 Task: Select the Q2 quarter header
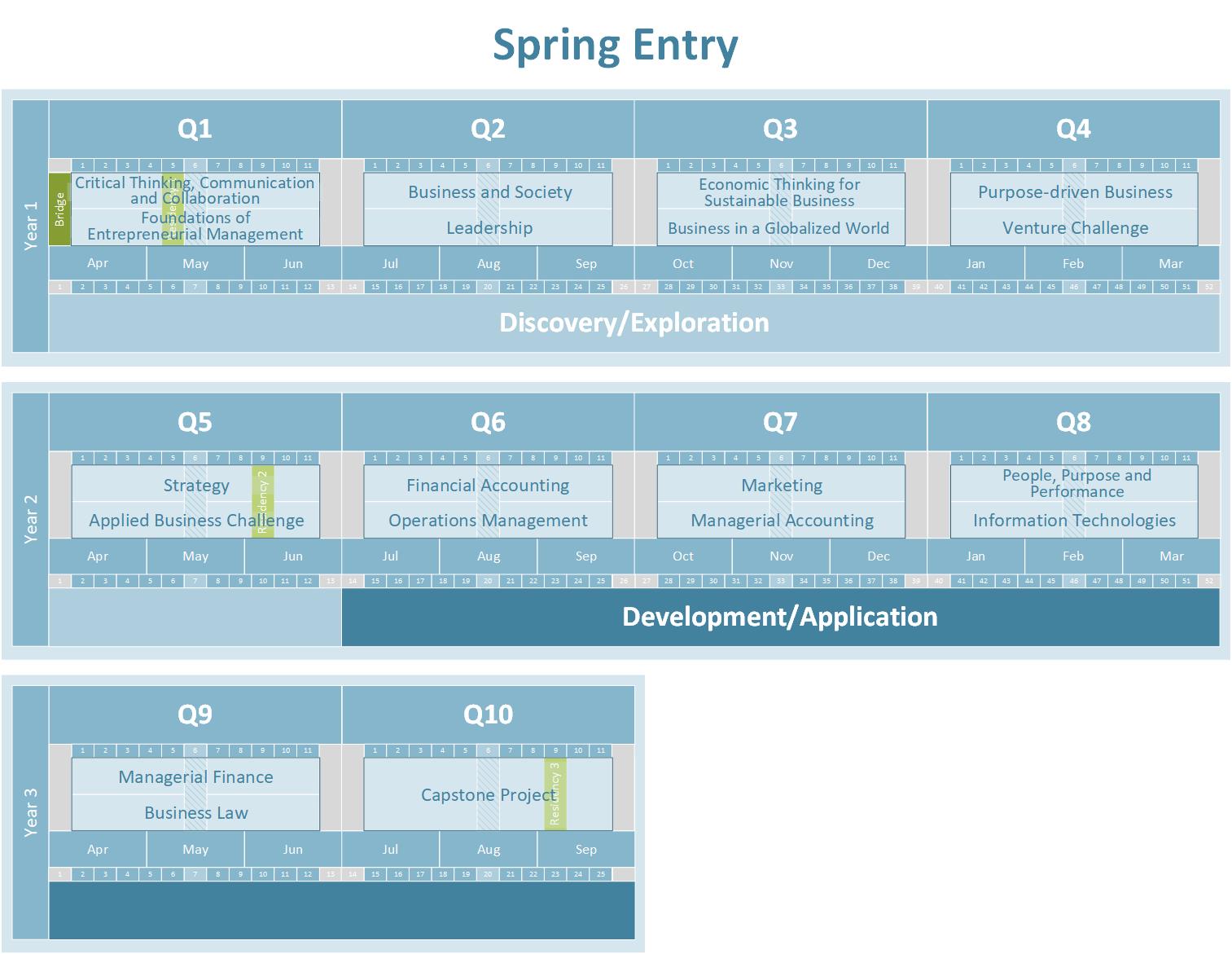pos(489,129)
